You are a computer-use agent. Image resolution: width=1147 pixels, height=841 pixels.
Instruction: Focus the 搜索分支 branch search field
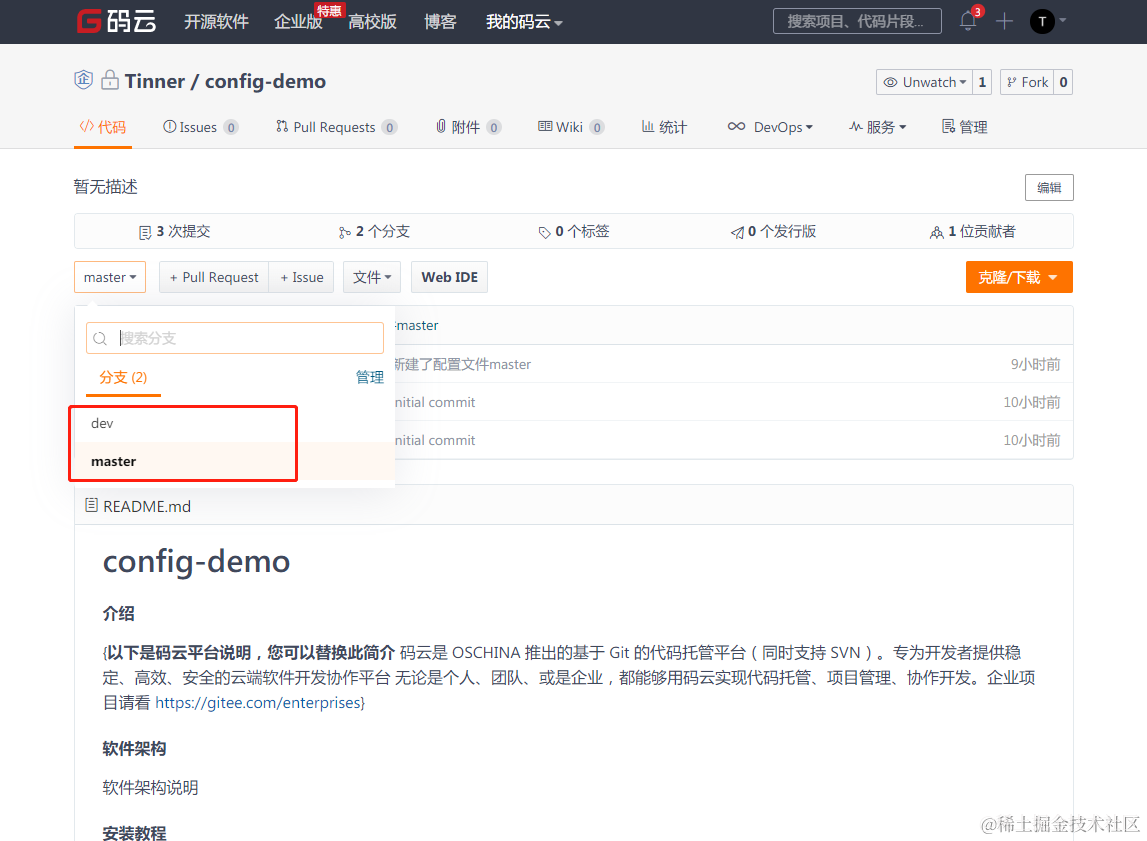point(235,338)
